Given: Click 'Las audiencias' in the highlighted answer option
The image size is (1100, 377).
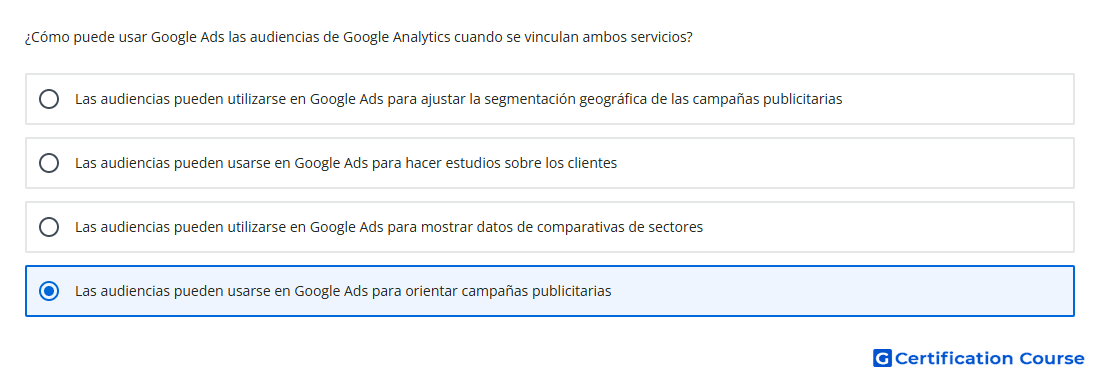Looking at the screenshot, I should 115,291.
